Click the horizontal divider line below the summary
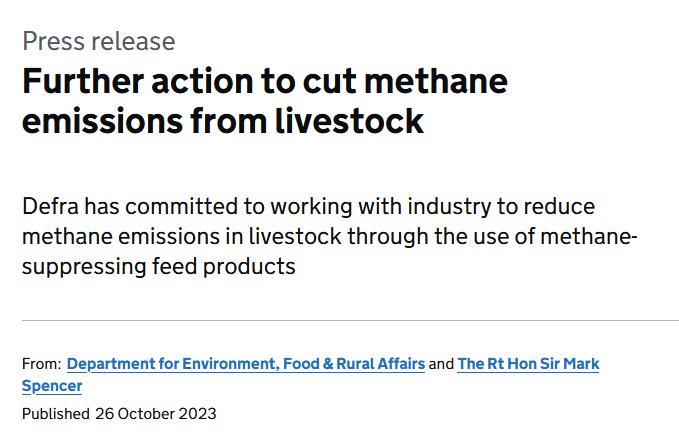Image resolution: width=679 pixels, height=443 pixels. tap(350, 321)
